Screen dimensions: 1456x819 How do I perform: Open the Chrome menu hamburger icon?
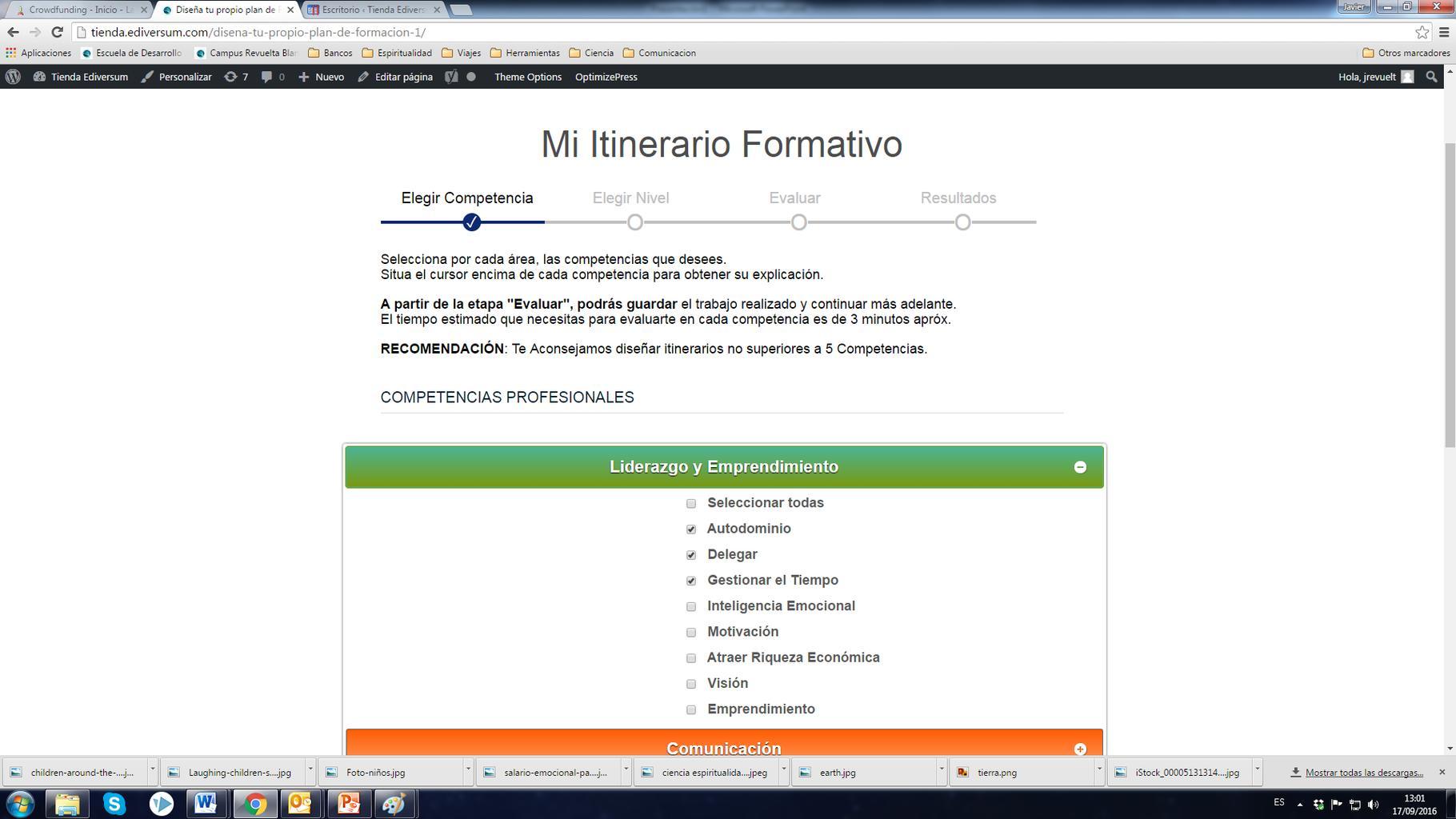pyautogui.click(x=1444, y=32)
